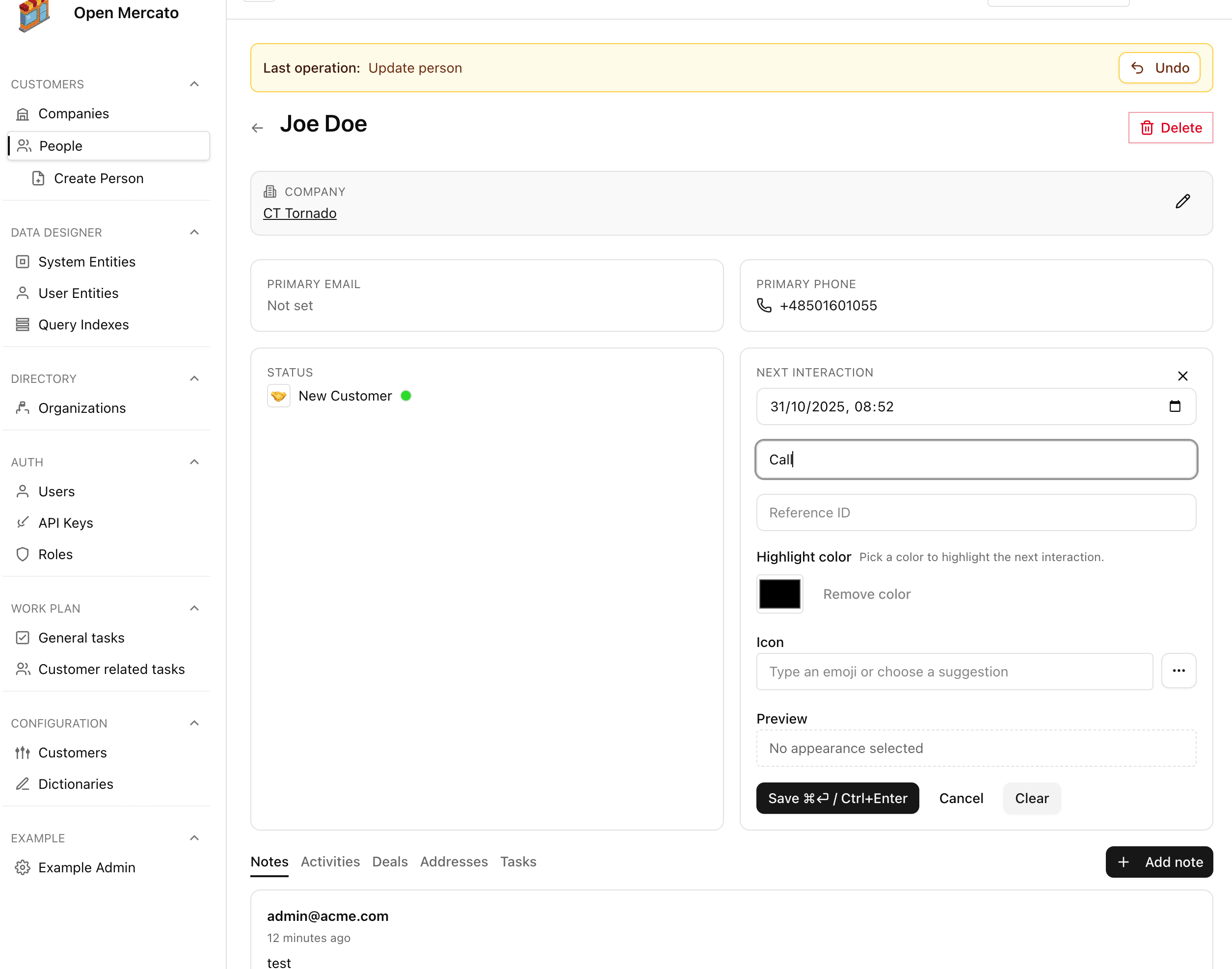Viewport: 1232px width, 969px height.
Task: Open Example Admin gear item
Action: 86,867
